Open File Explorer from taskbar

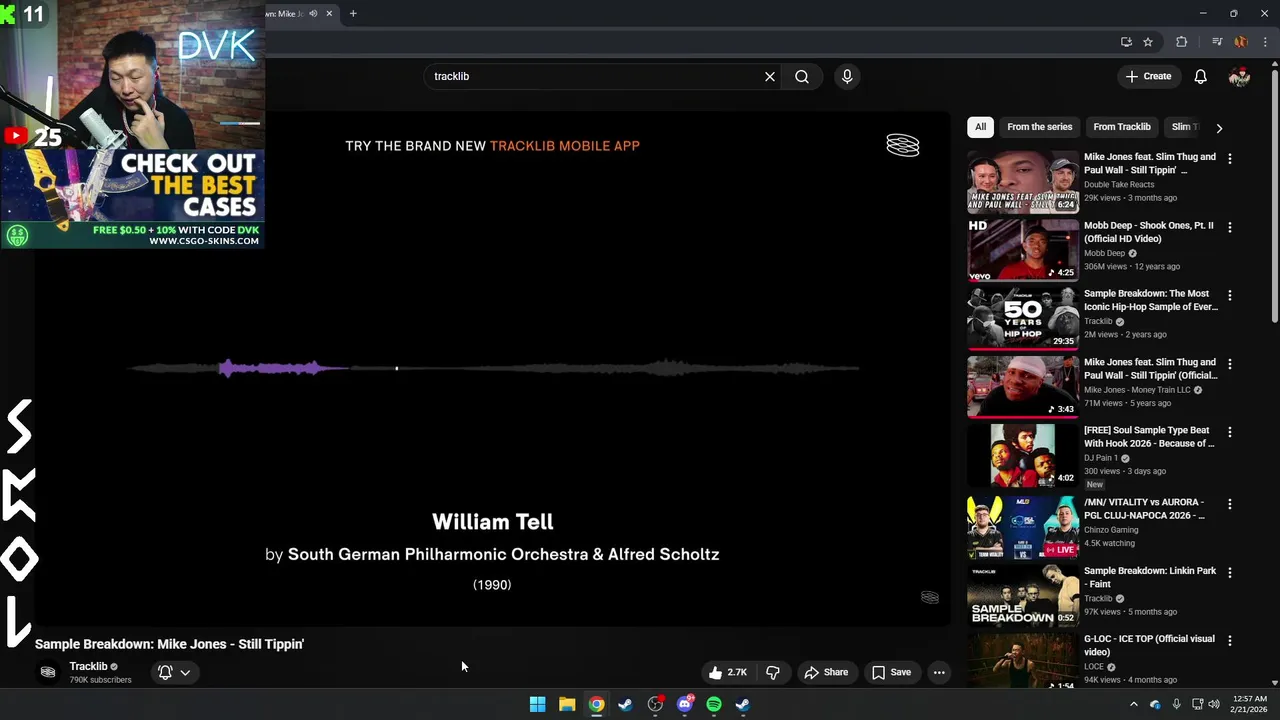click(567, 704)
